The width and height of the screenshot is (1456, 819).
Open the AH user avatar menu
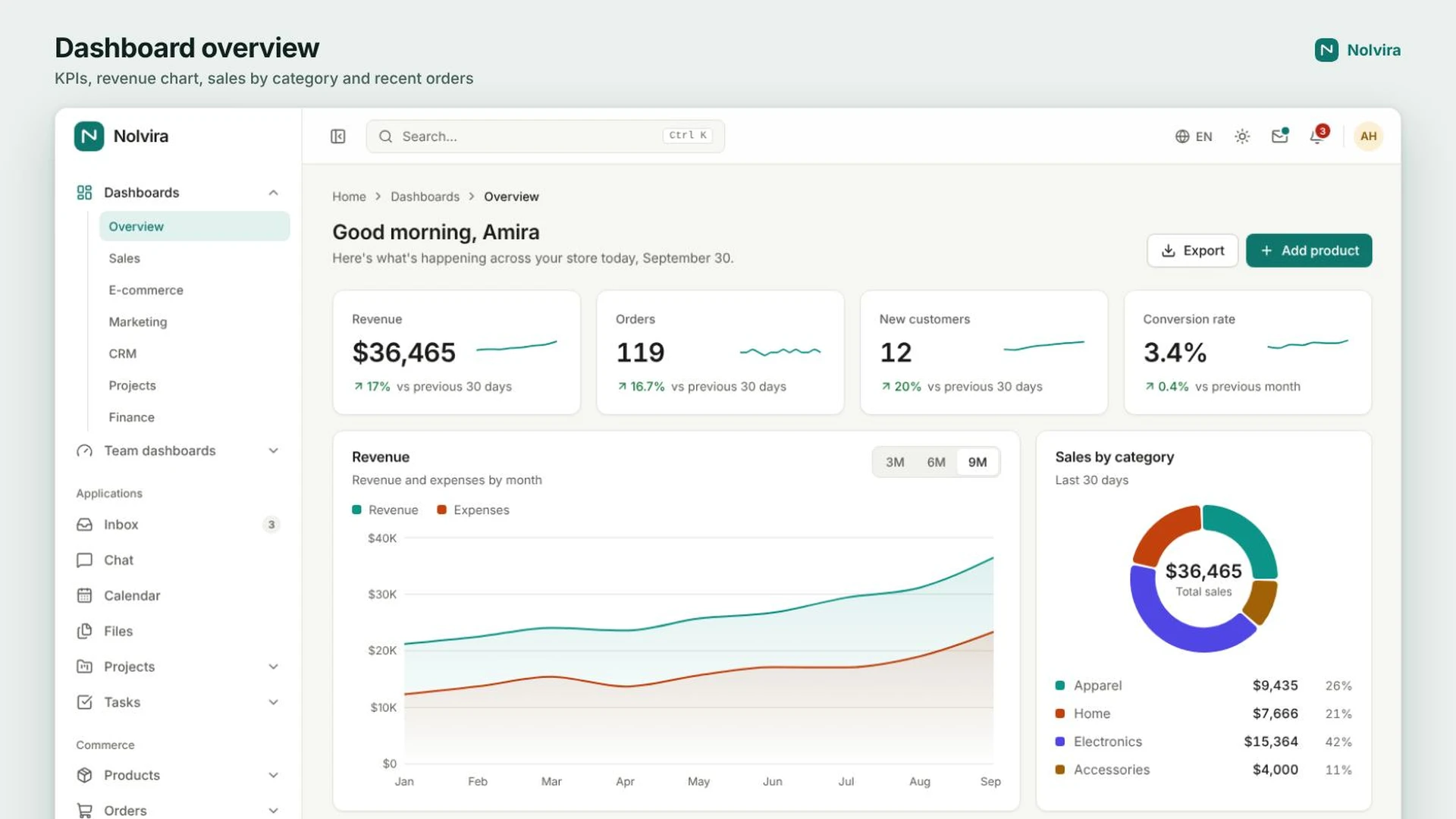point(1369,136)
